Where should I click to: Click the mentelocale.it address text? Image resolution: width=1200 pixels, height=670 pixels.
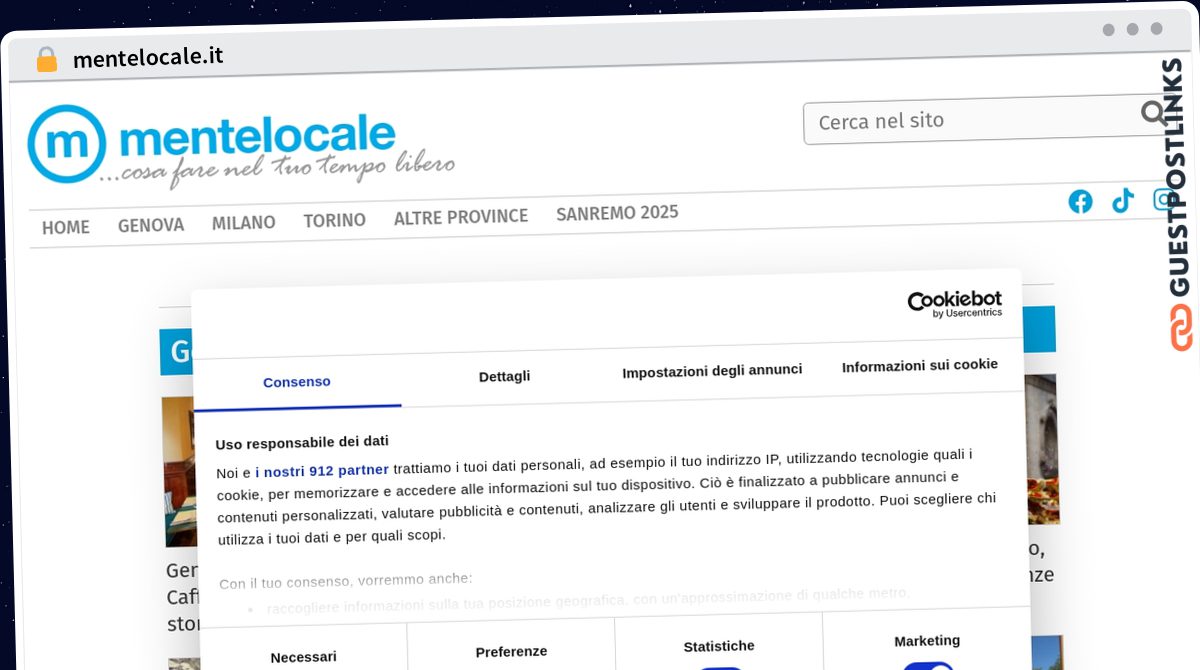pos(148,57)
